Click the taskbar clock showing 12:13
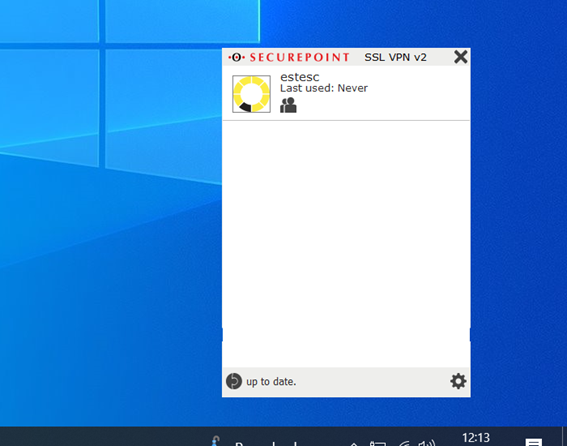Viewport: 567px width, 446px height. (476, 438)
